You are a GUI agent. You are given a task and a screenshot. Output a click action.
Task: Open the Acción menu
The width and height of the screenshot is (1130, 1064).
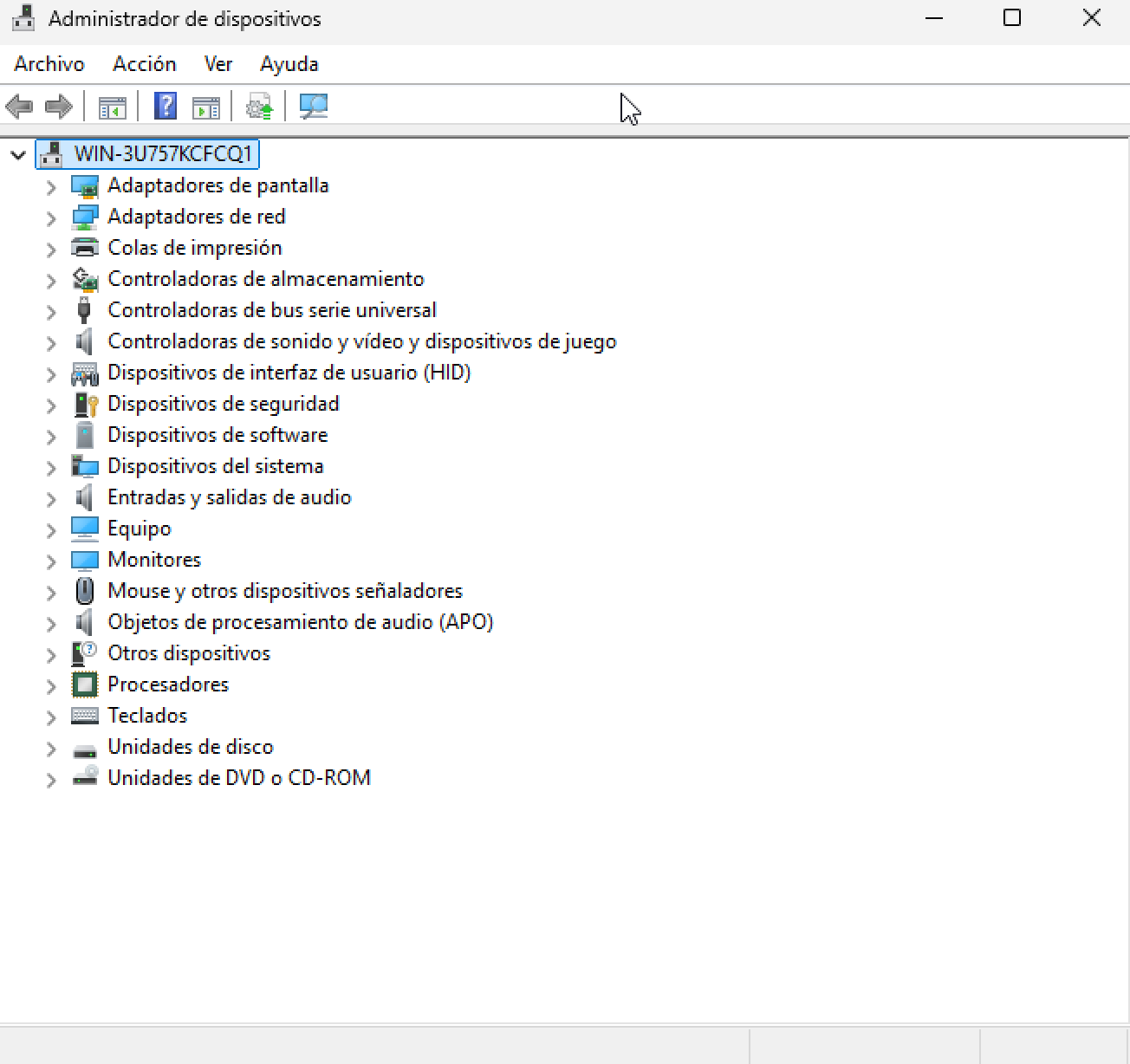coord(144,64)
